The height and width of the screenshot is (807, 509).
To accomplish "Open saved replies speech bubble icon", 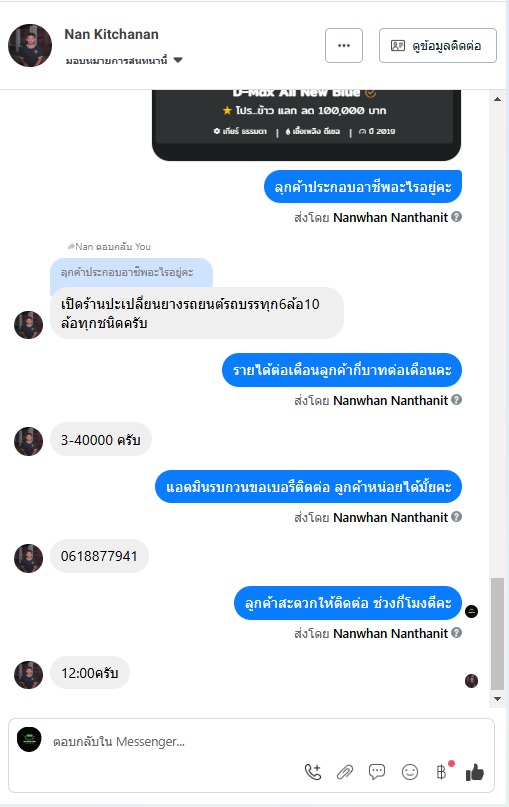I will 377,771.
